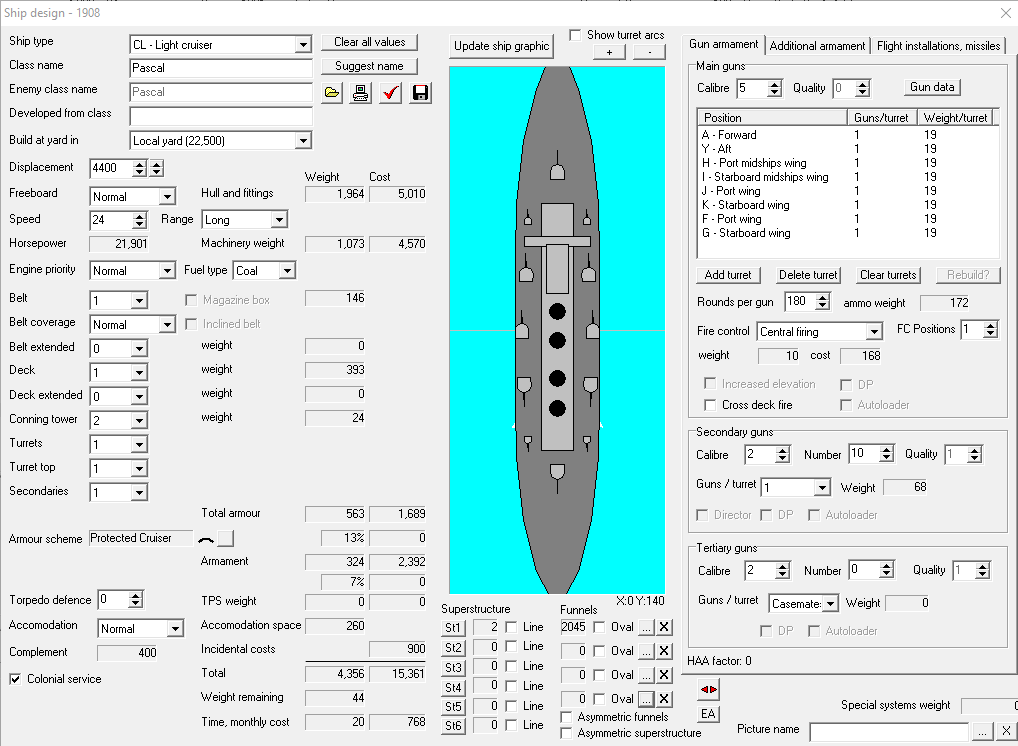This screenshot has width=1018, height=746.
Task: Open a saved ship design file
Action: [x=332, y=93]
